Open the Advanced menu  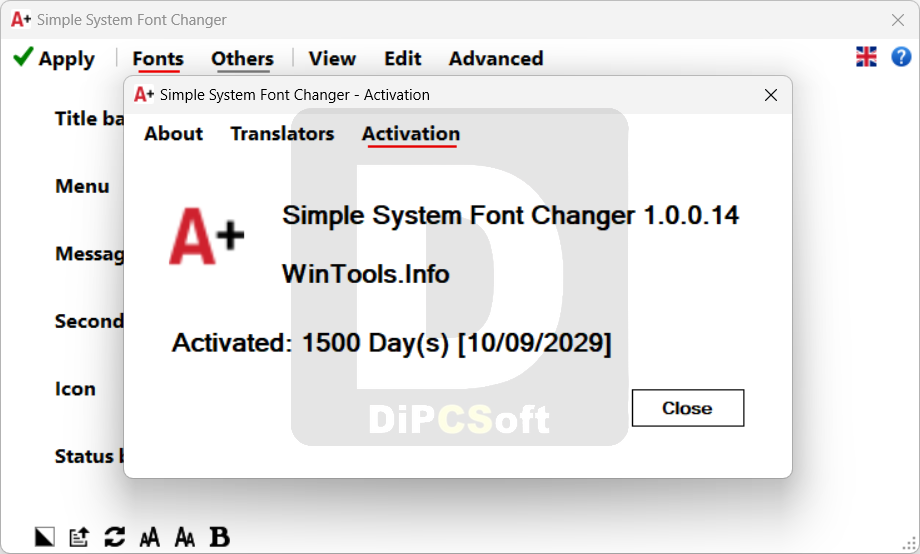point(496,59)
